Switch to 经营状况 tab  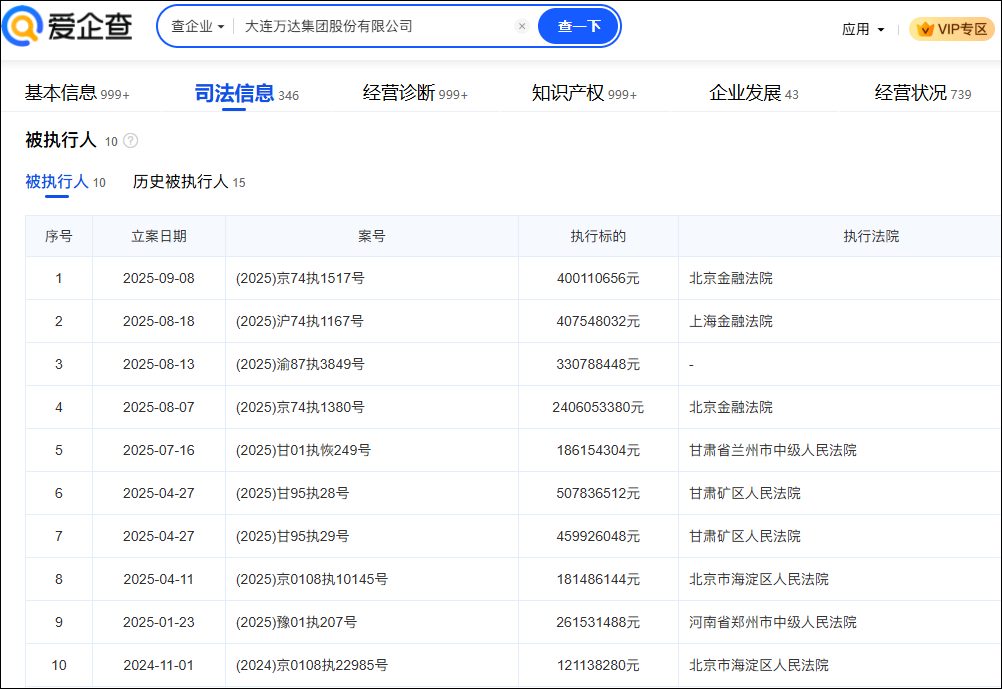pos(922,93)
